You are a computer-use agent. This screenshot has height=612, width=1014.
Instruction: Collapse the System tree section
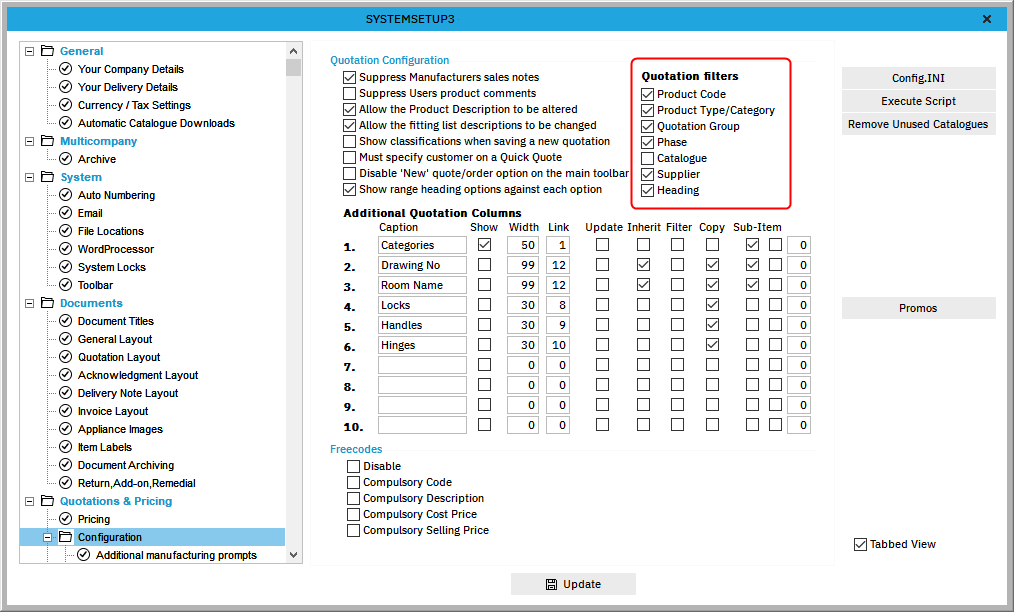tap(29, 177)
